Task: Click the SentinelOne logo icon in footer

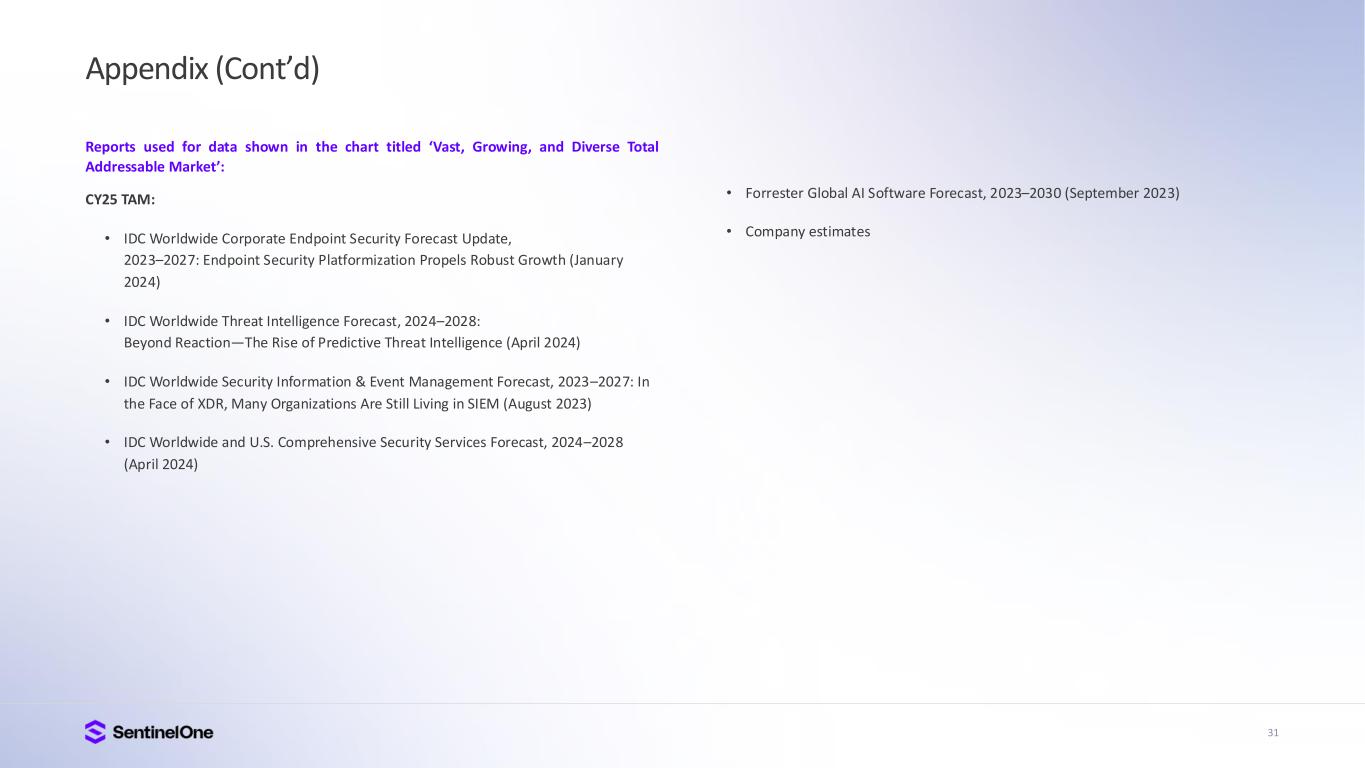Action: point(95,732)
